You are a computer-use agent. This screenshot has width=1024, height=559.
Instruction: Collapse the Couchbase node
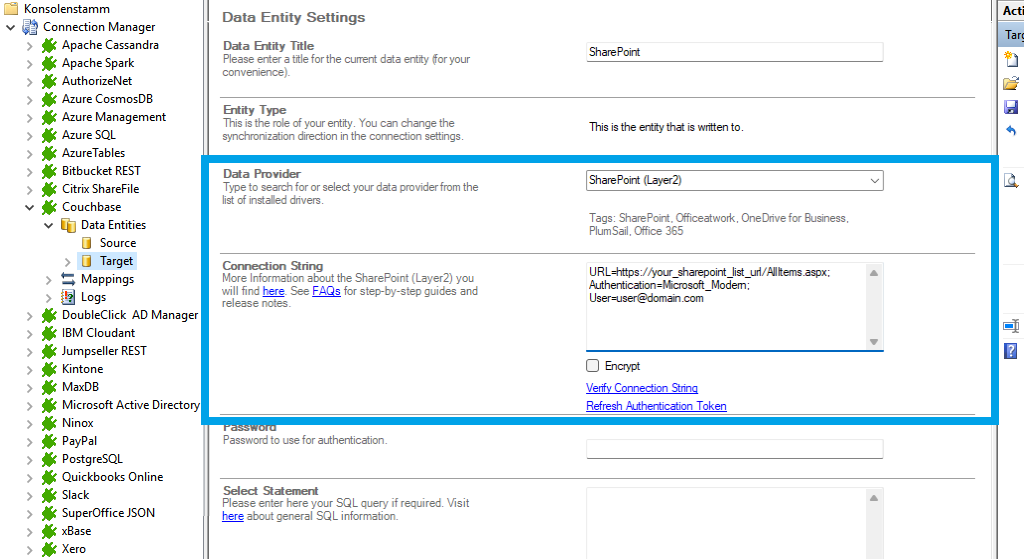tap(29, 208)
